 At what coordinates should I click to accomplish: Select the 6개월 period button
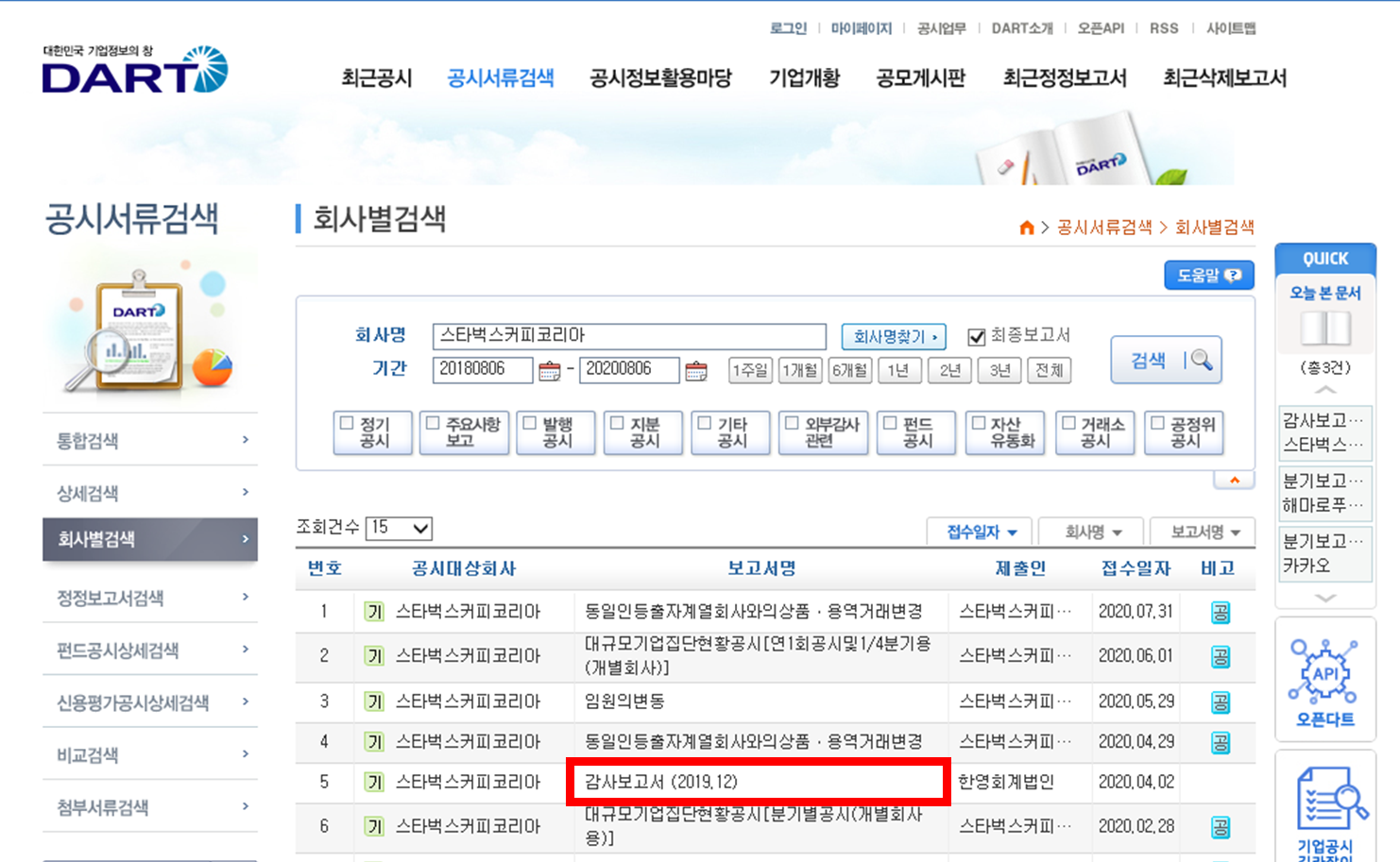[x=849, y=370]
